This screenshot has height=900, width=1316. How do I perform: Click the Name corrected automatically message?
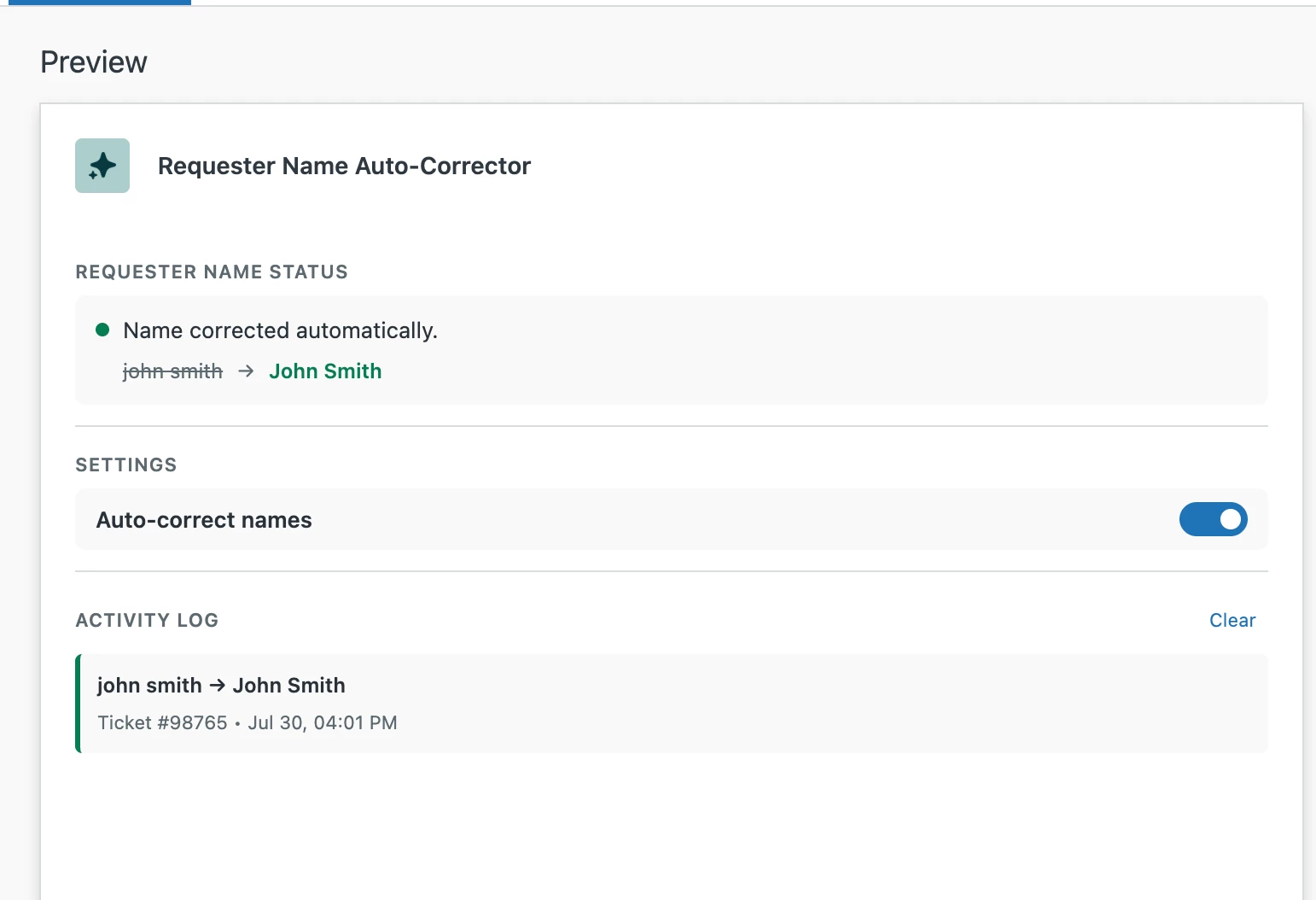pos(280,330)
